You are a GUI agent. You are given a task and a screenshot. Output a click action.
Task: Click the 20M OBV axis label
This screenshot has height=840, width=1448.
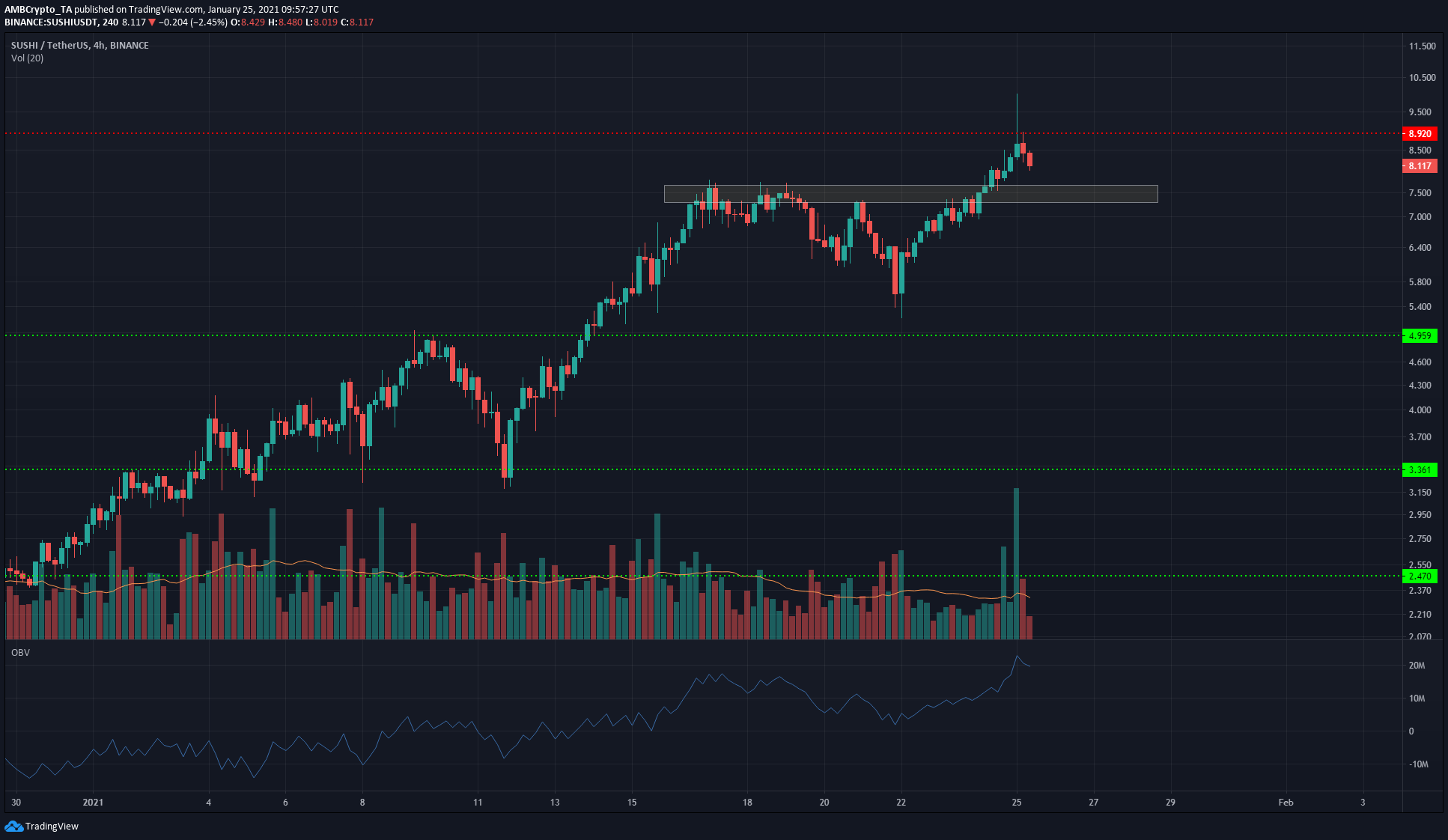point(1417,666)
